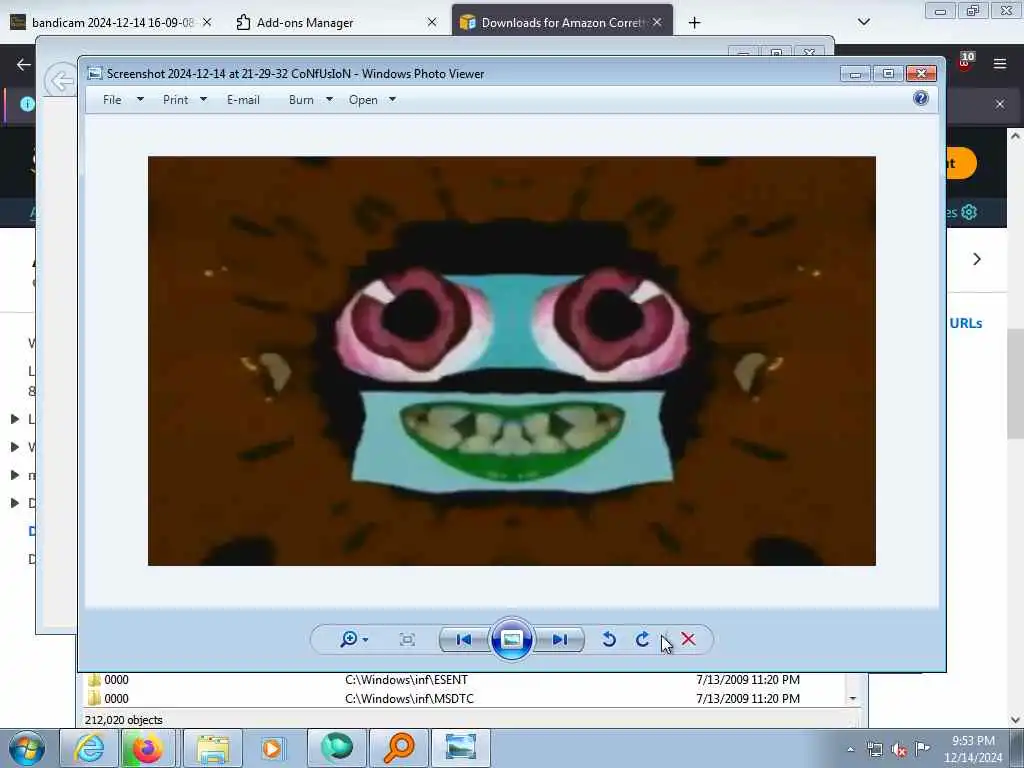The height and width of the screenshot is (768, 1024).
Task: Expand the Burn dropdown arrow
Action: point(329,100)
